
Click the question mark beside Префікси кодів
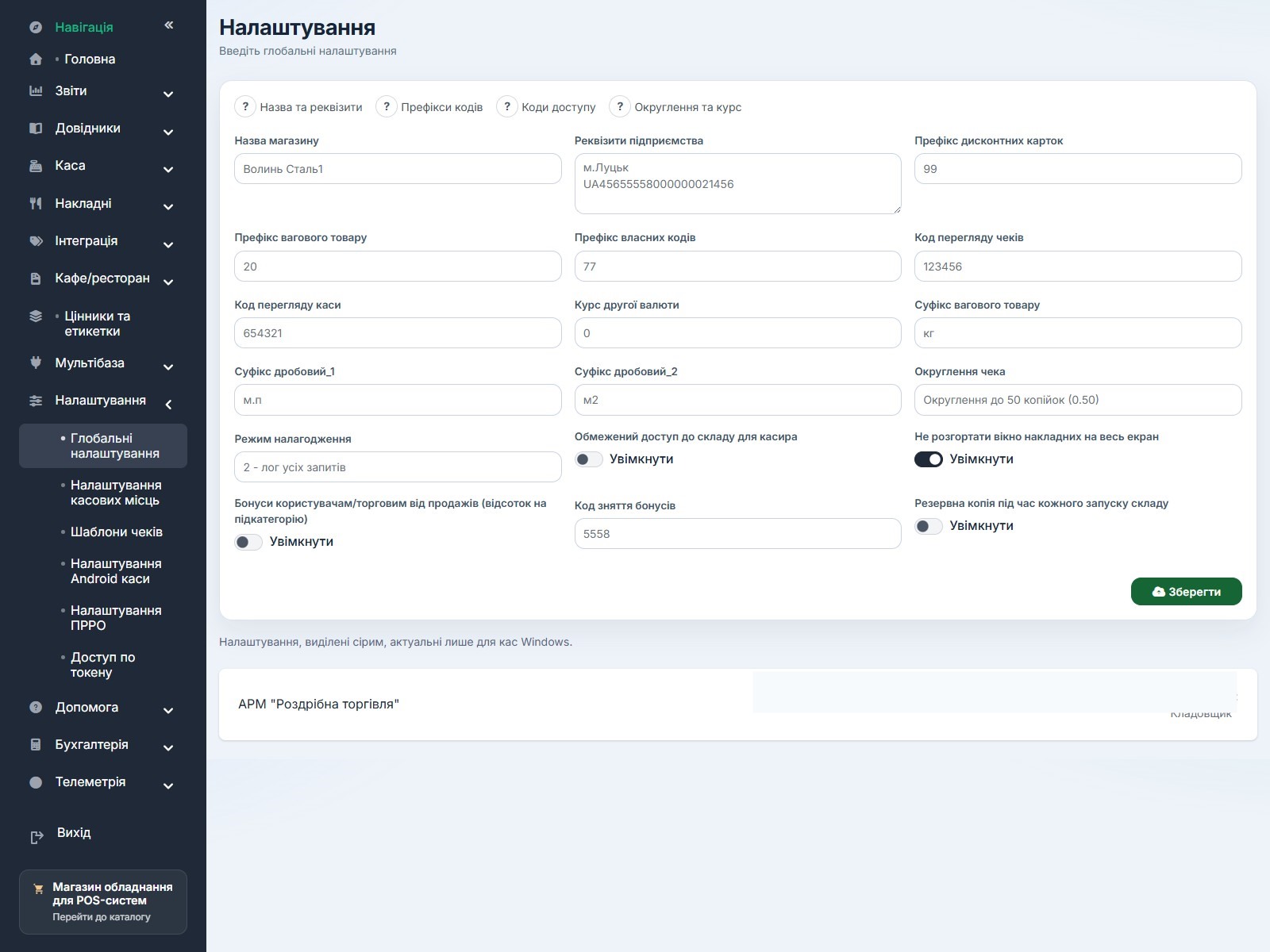tap(387, 106)
